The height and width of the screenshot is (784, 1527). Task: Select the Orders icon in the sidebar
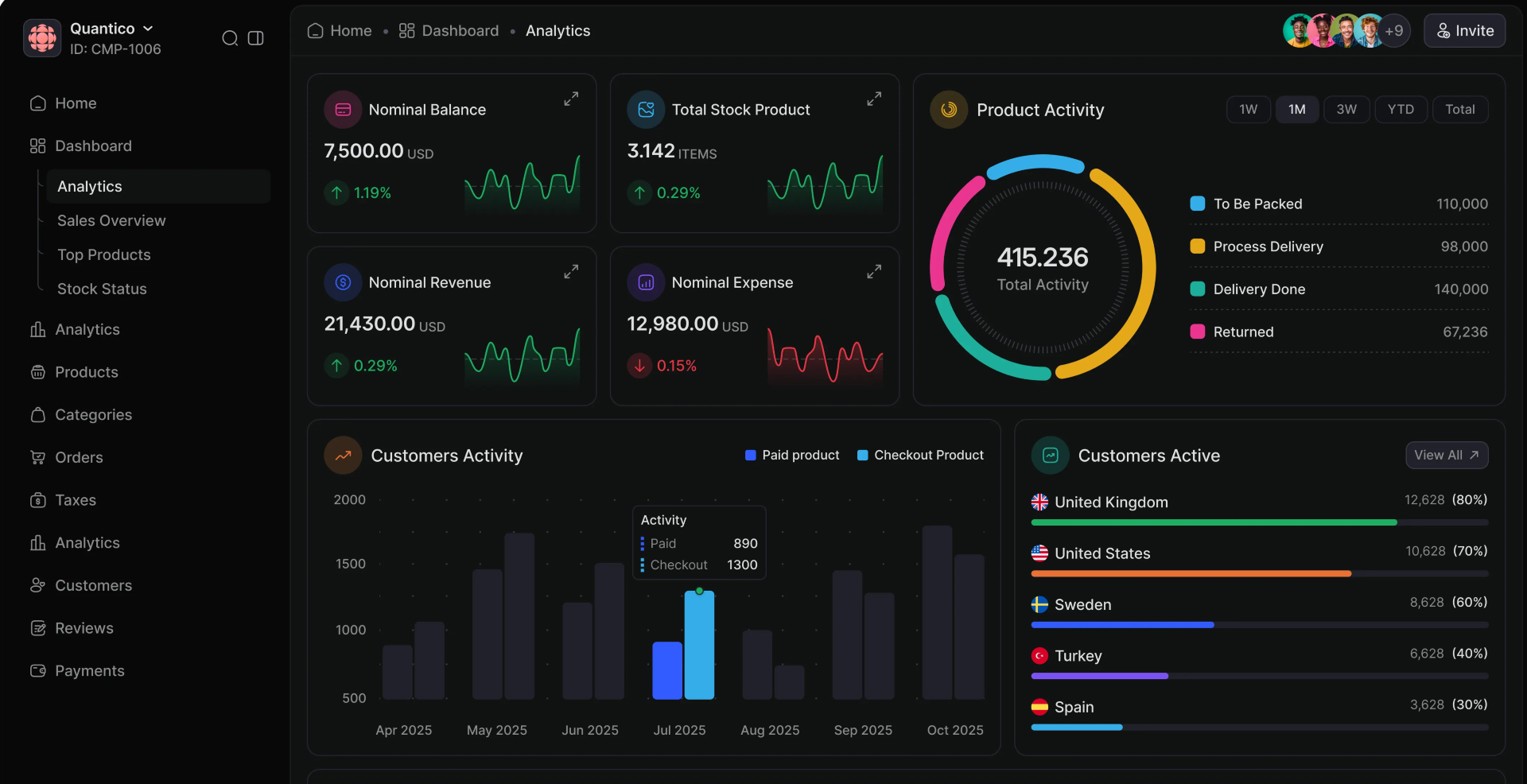click(38, 457)
